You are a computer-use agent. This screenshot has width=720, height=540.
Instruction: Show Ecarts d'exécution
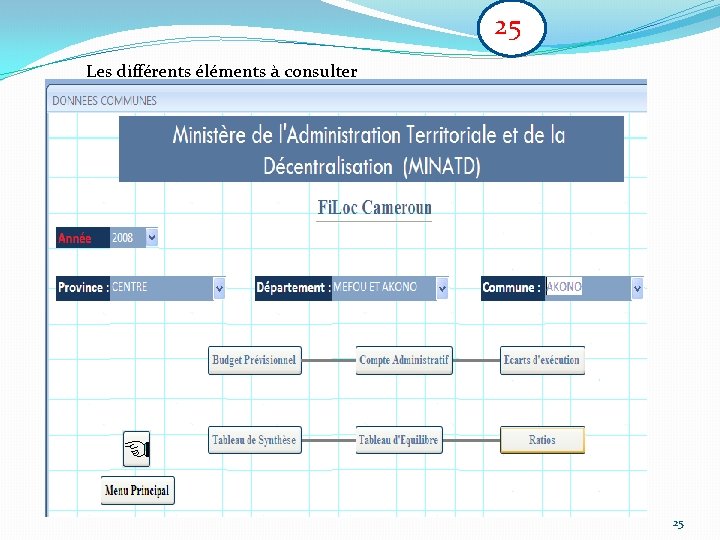point(542,360)
